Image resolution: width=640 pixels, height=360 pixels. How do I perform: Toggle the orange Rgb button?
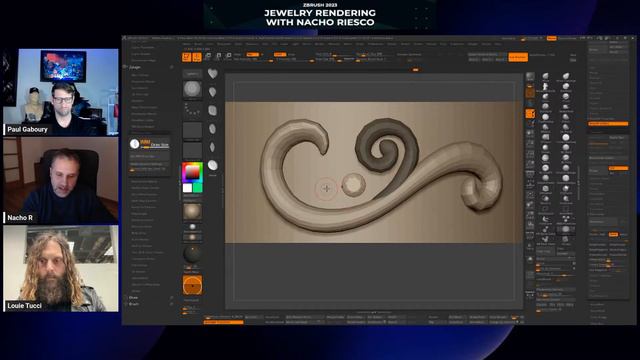(x=252, y=54)
